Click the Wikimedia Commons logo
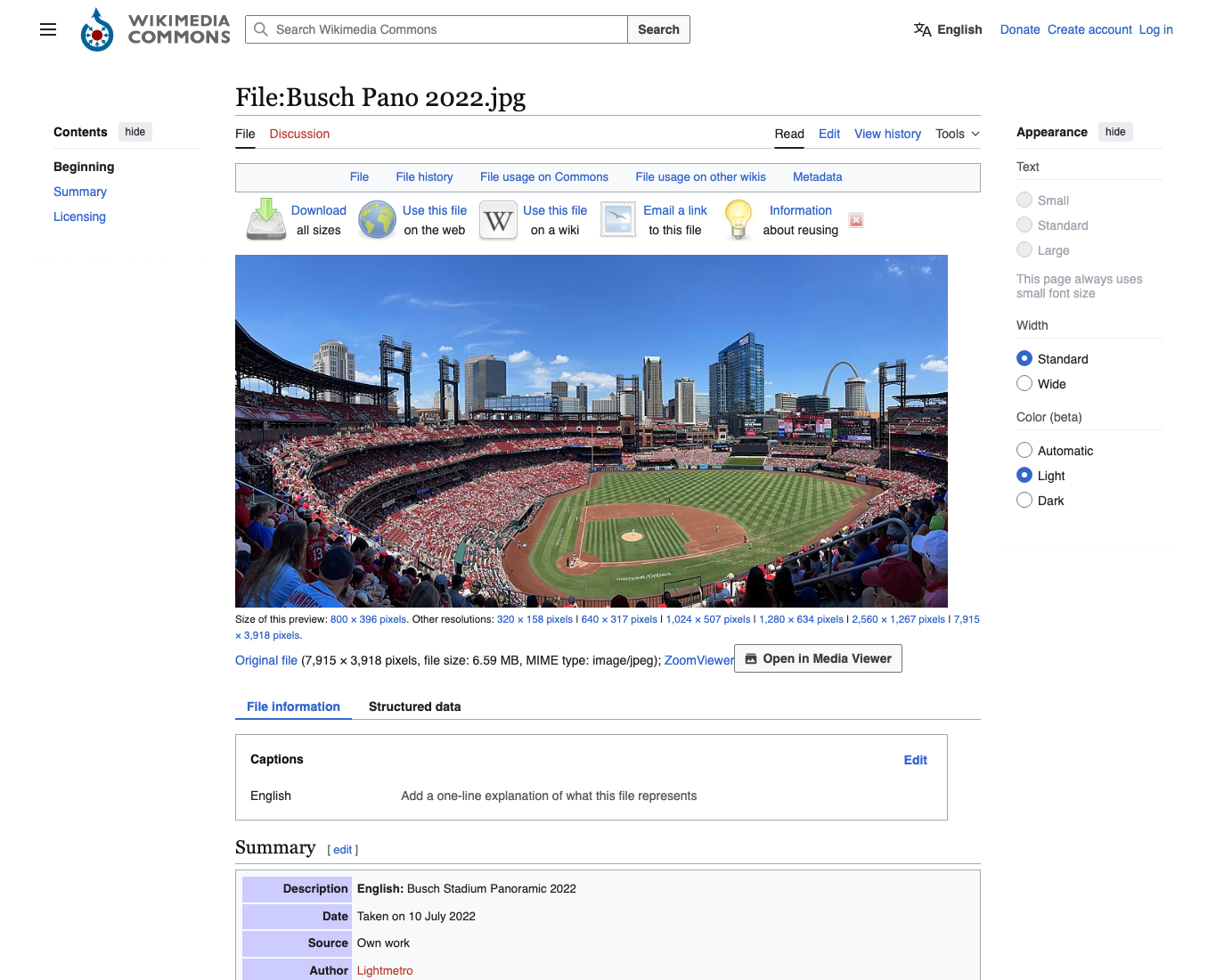The width and height of the screenshot is (1216, 980). (x=155, y=29)
